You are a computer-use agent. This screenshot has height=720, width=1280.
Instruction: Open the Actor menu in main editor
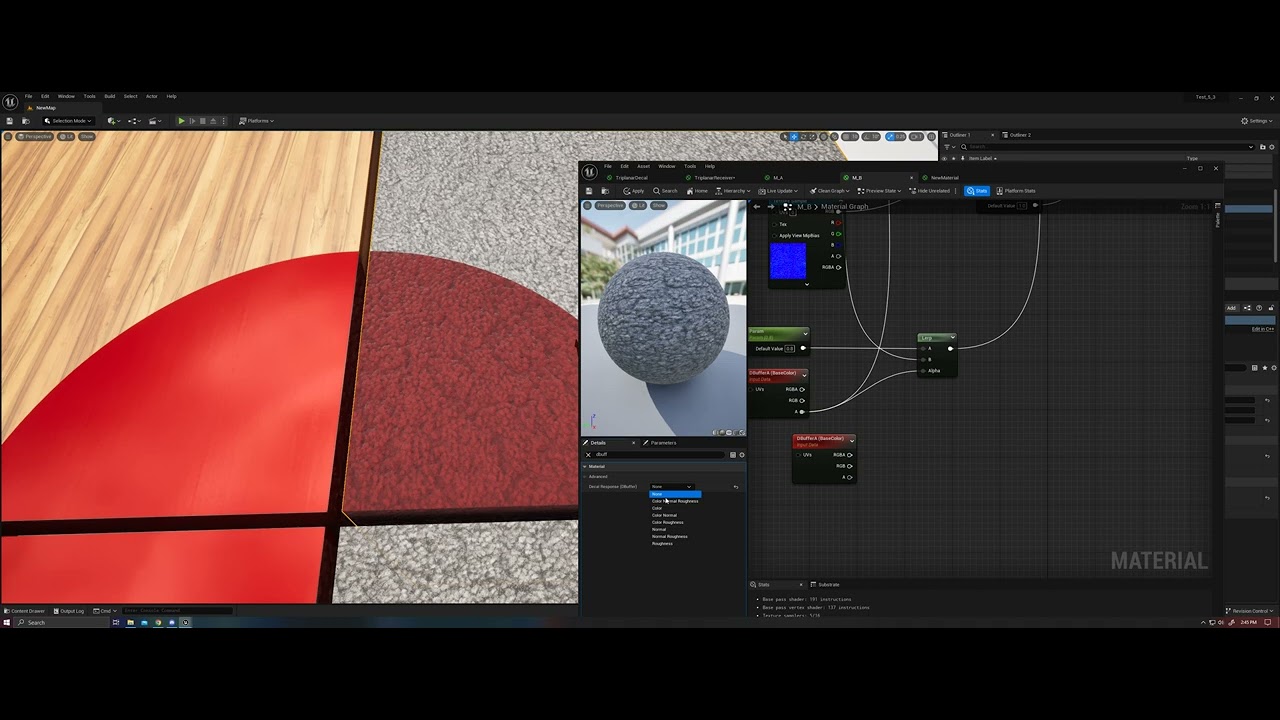pos(152,96)
